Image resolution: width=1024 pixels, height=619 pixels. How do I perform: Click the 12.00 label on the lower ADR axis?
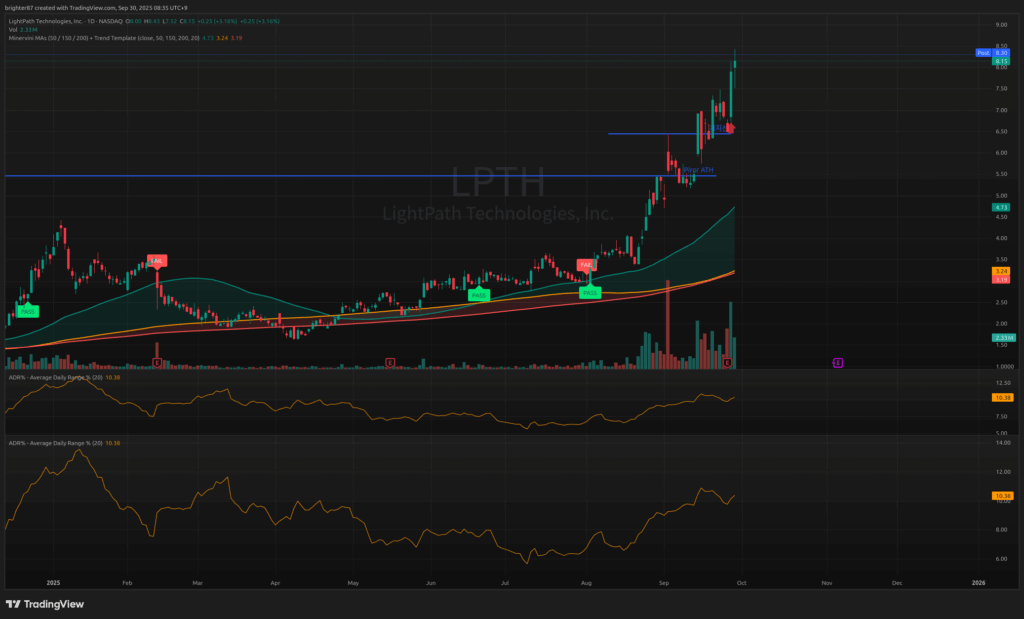tap(1002, 471)
